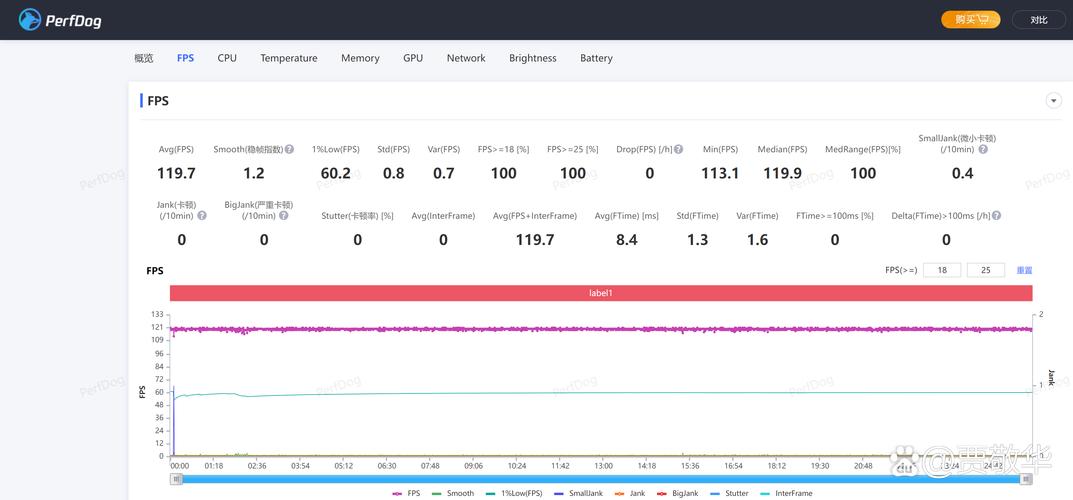Click help icon beside Delta(FTime)>100ms
This screenshot has width=1073, height=500.
click(996, 215)
